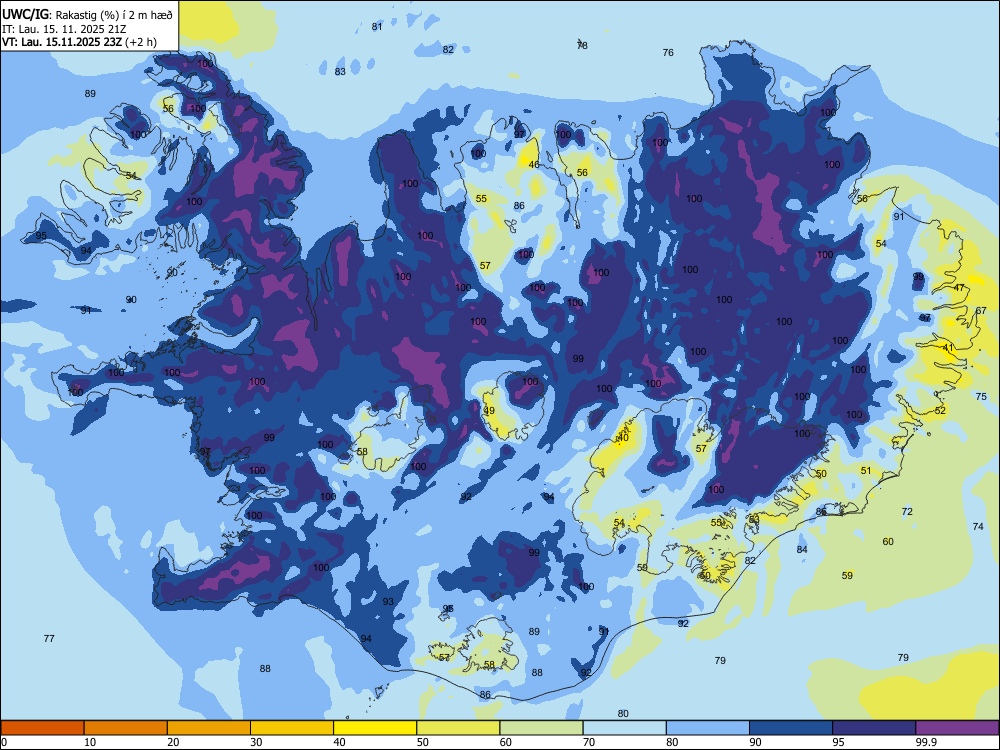Viewport: 1000px width, 750px height.
Task: Click the humidity value "72" on the map
Action: click(x=908, y=512)
